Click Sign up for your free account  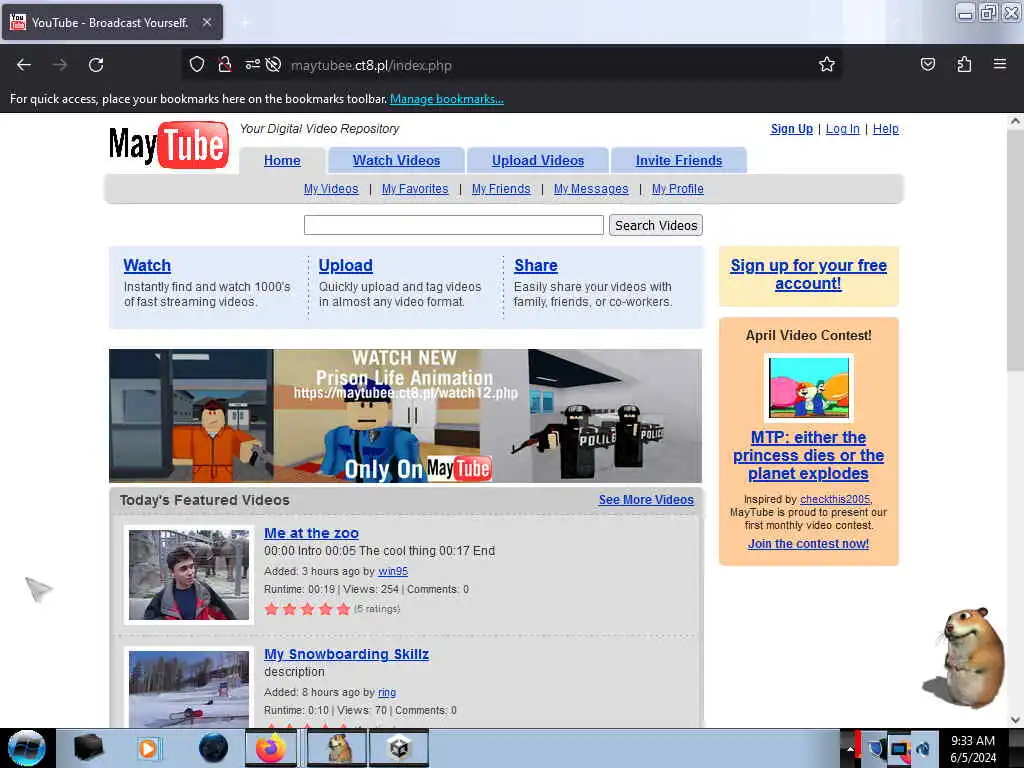tap(808, 274)
